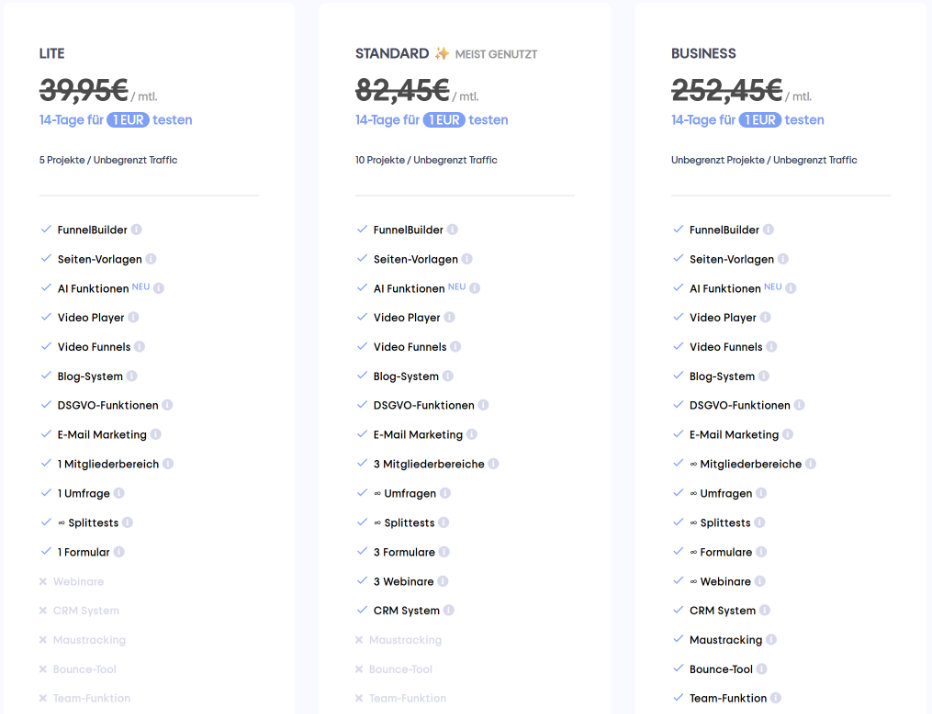Image resolution: width=932 pixels, height=714 pixels.
Task: Open info icon next to Standard Seiten-Vorlagen
Action: pos(467,259)
